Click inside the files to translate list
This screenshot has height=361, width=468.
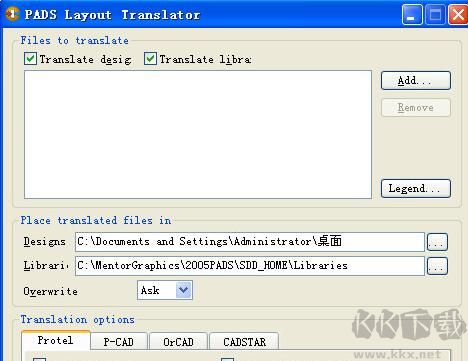(x=198, y=134)
